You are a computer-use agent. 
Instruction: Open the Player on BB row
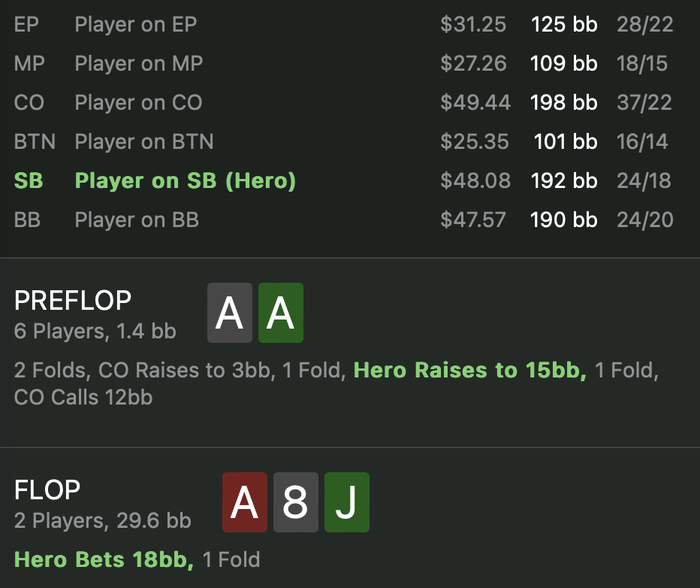136,220
